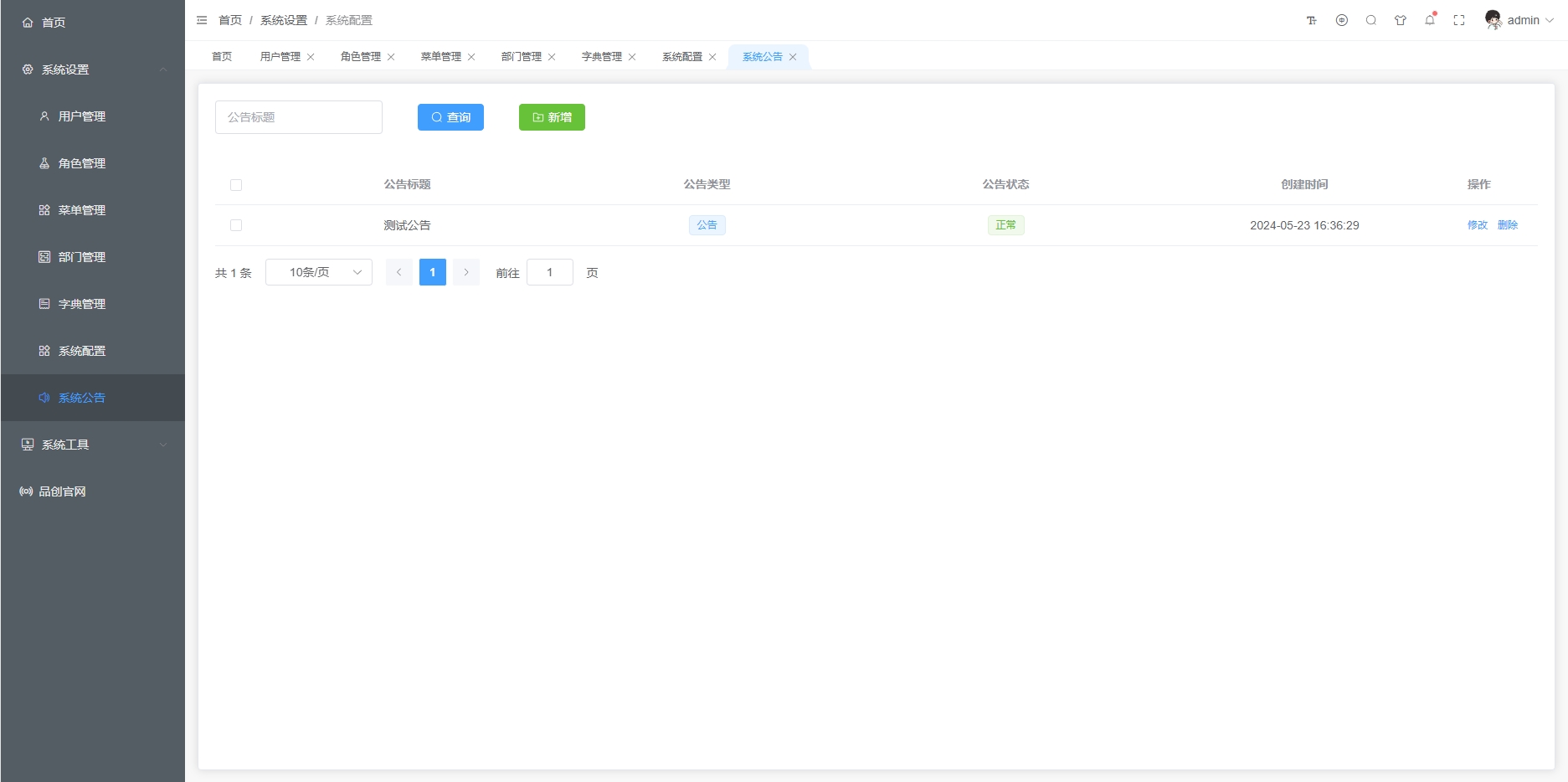The height and width of the screenshot is (782, 1568).
Task: Collapse sidebar with the hamburger icon
Action: tap(202, 20)
